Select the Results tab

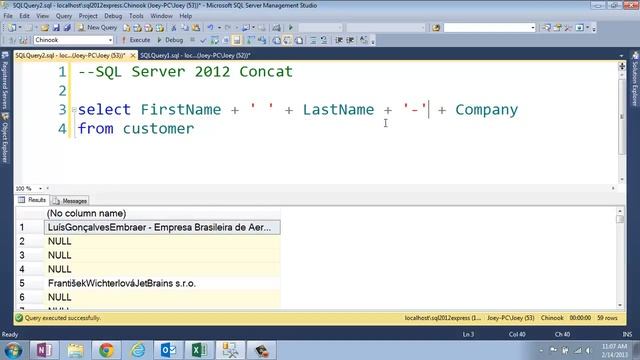click(x=32, y=200)
